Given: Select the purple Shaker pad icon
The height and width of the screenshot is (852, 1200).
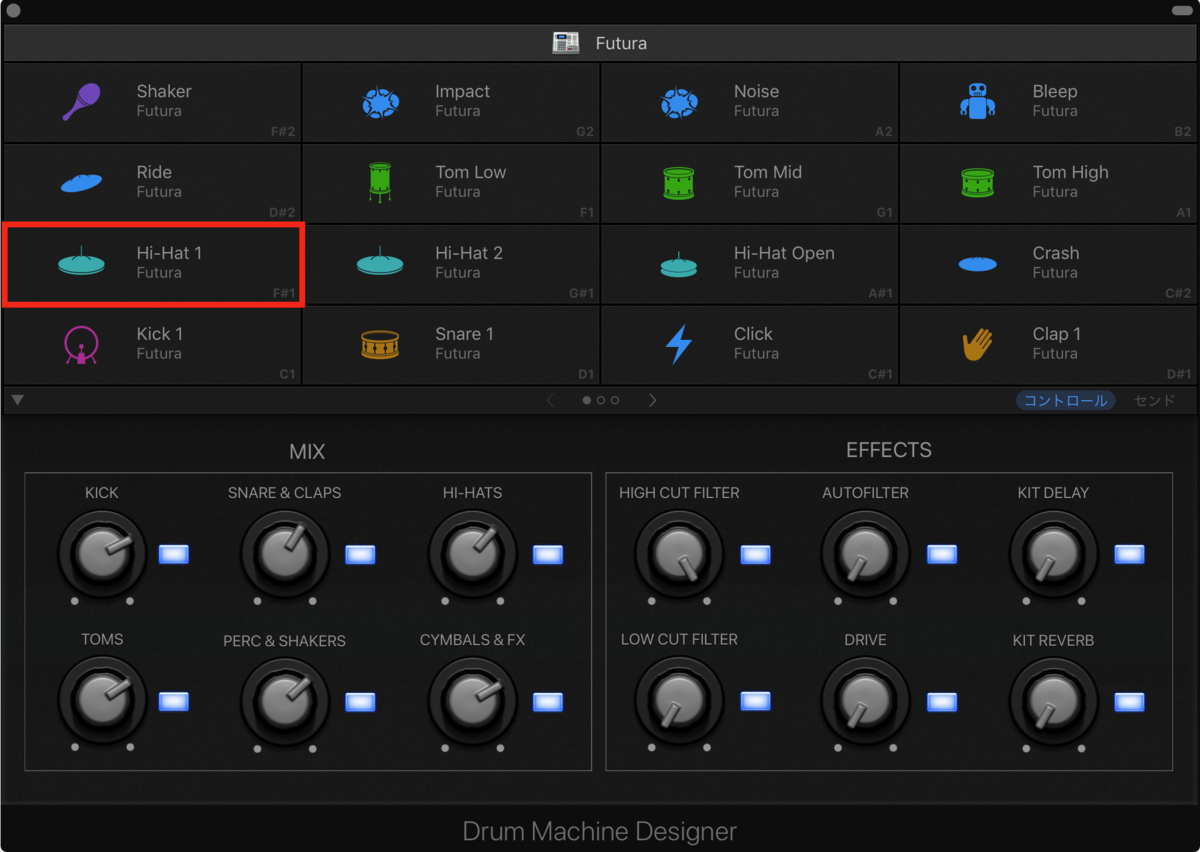Looking at the screenshot, I should (81, 102).
